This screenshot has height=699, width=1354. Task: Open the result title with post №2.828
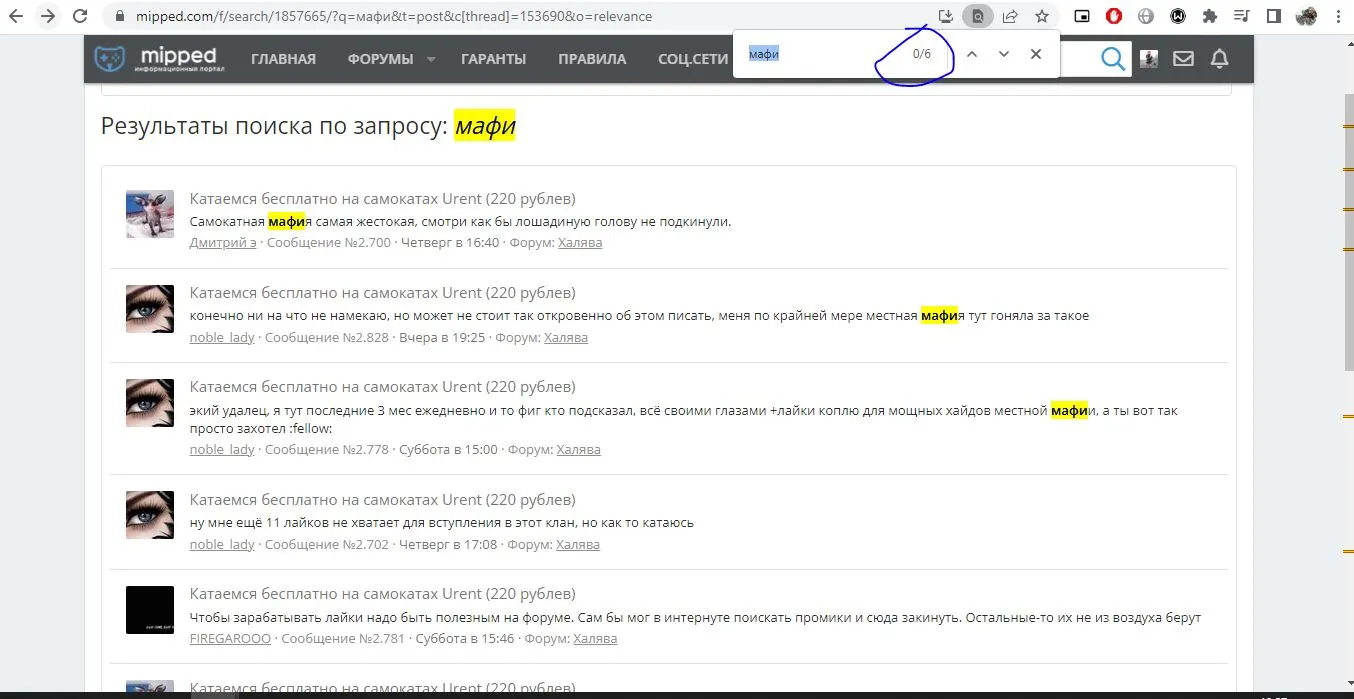point(383,293)
